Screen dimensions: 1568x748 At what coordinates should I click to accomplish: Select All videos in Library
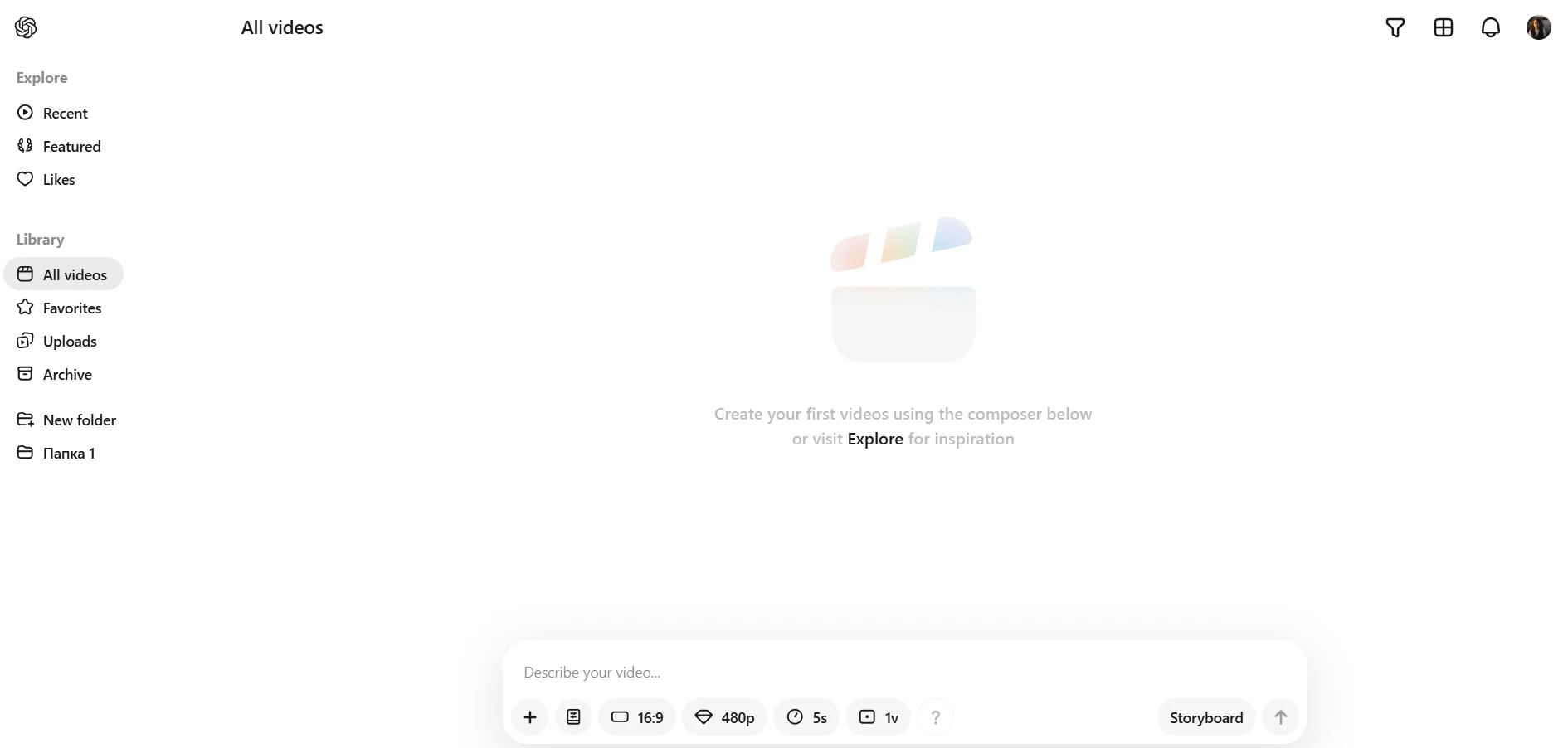(x=63, y=274)
